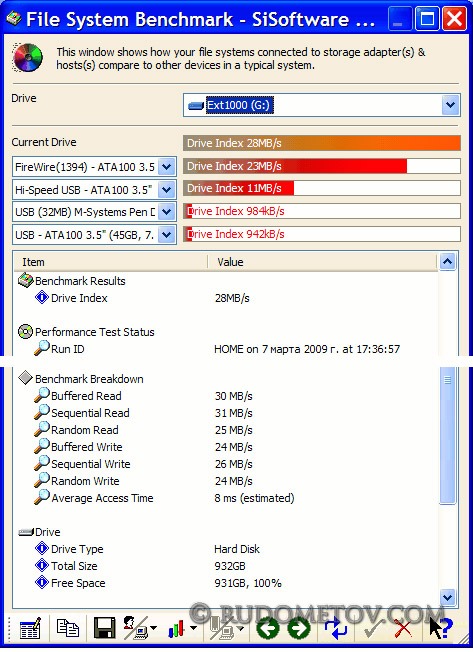The width and height of the screenshot is (473, 652).
Task: Click the Benchmark Results disk icon
Action: coord(25,280)
